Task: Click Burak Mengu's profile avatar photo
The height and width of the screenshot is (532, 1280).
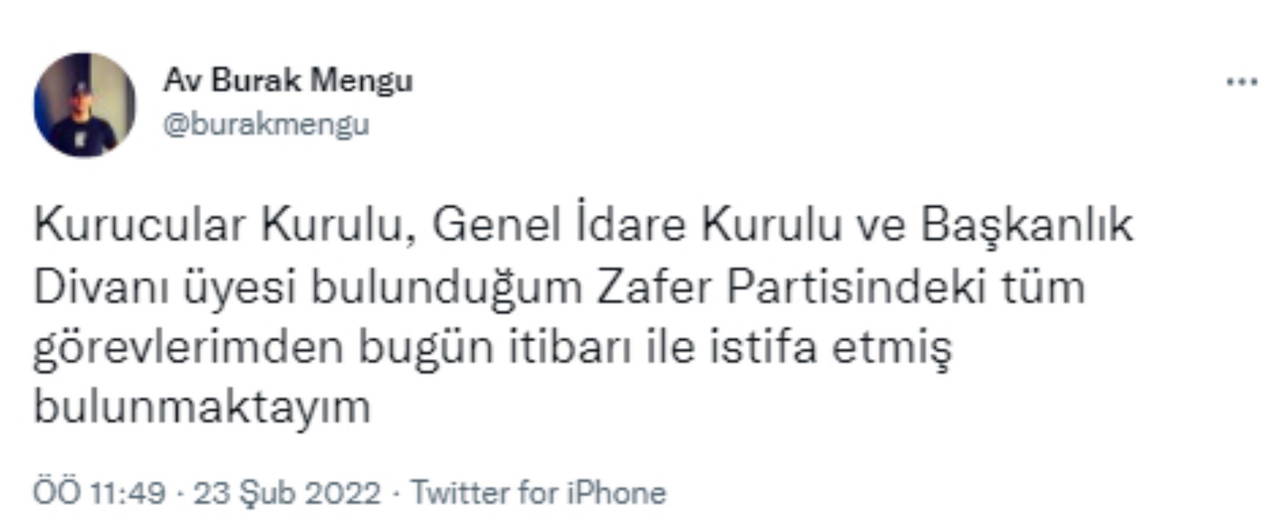Action: pyautogui.click(x=84, y=105)
